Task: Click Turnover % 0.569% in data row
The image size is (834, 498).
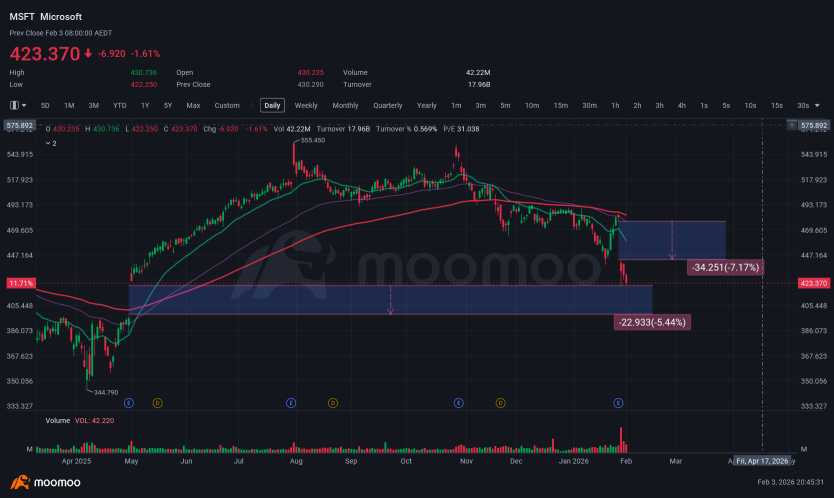Action: (x=406, y=129)
